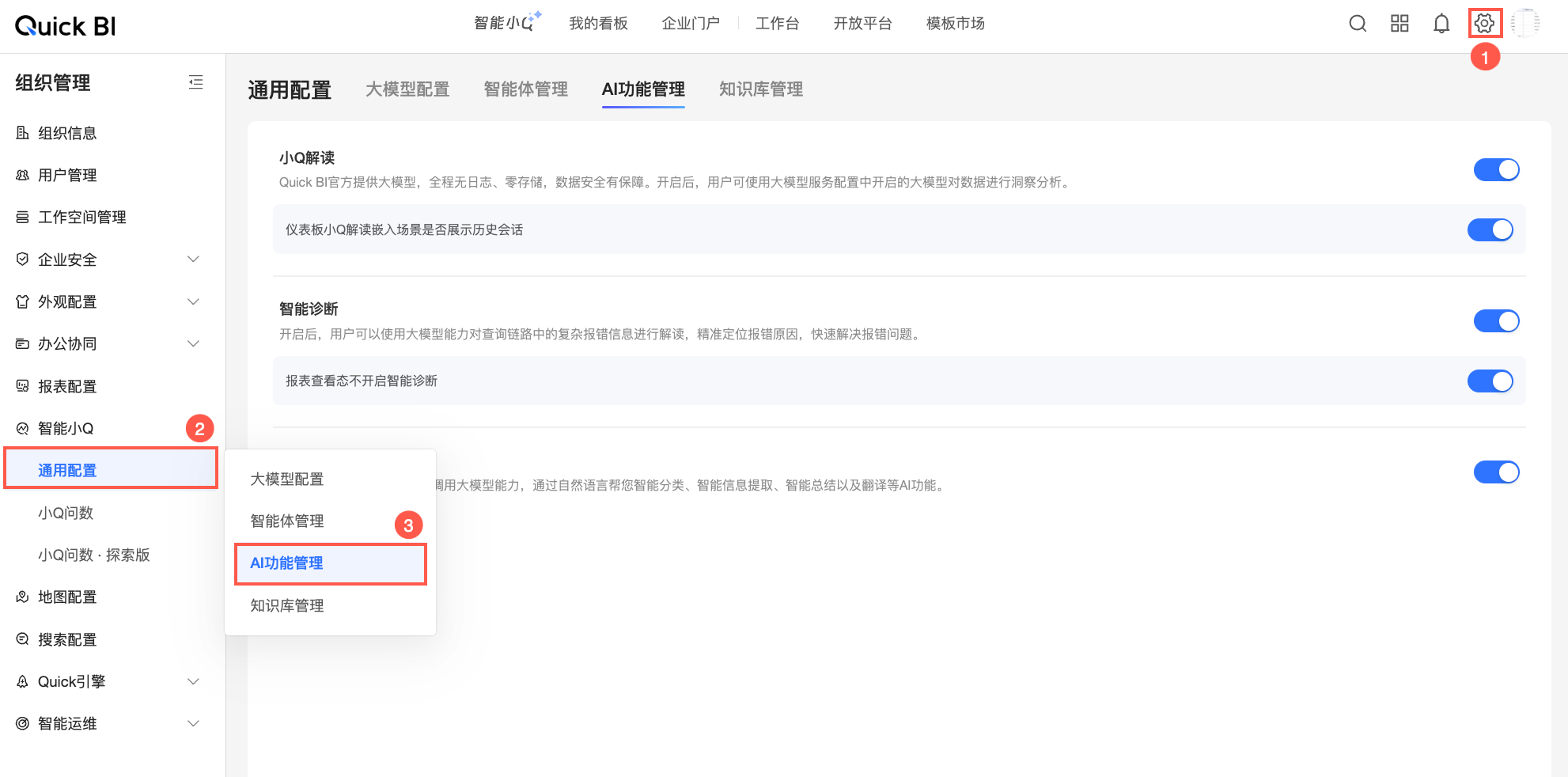Expand the Quick引擎 chevron
This screenshot has height=777, width=1568.
193,681
